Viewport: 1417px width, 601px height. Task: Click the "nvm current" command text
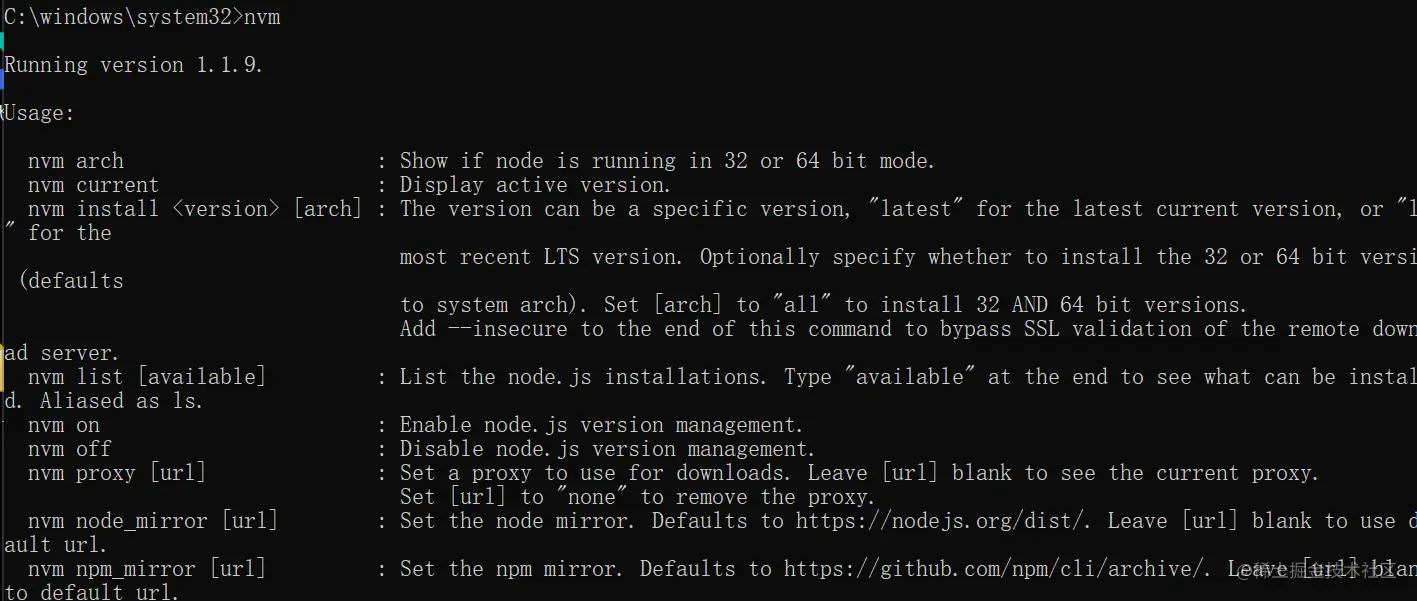(93, 185)
